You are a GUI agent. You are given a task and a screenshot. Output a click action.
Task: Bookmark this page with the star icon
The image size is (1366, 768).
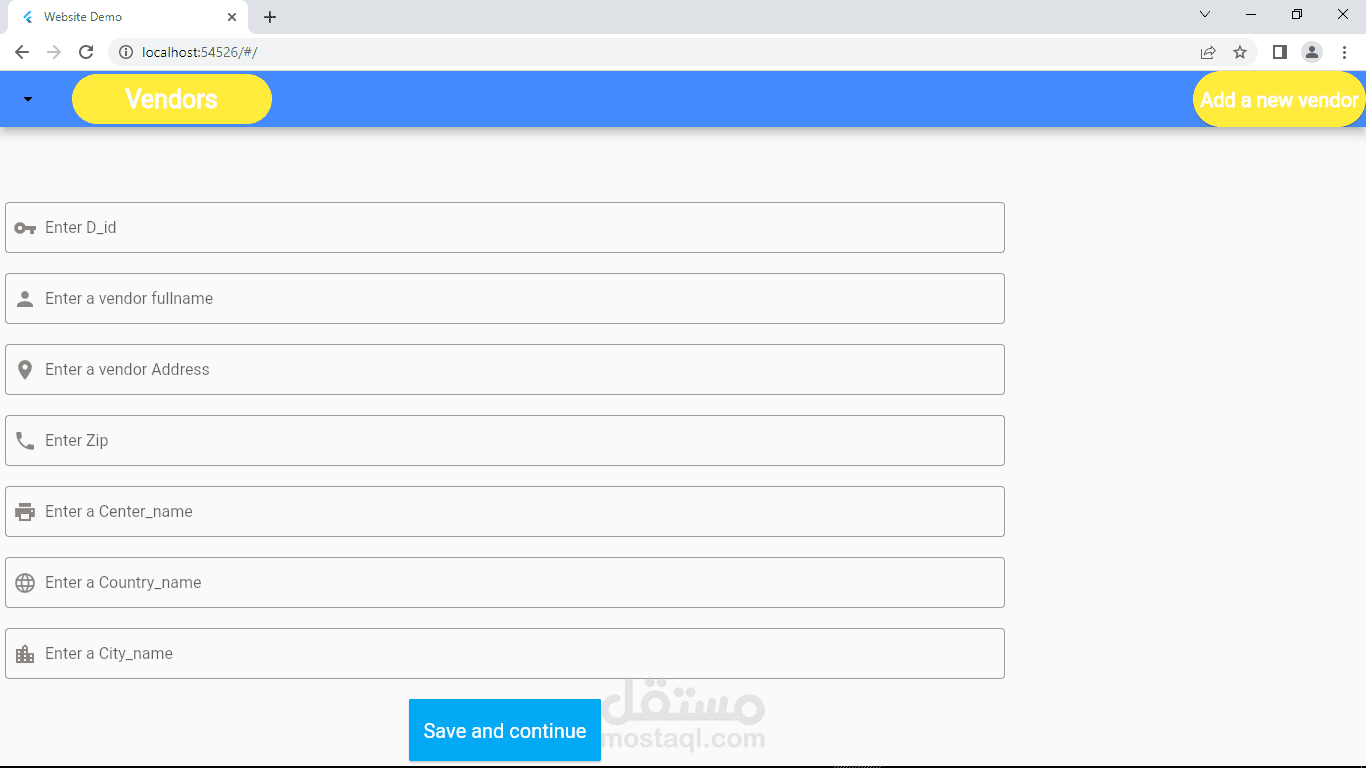[x=1240, y=52]
